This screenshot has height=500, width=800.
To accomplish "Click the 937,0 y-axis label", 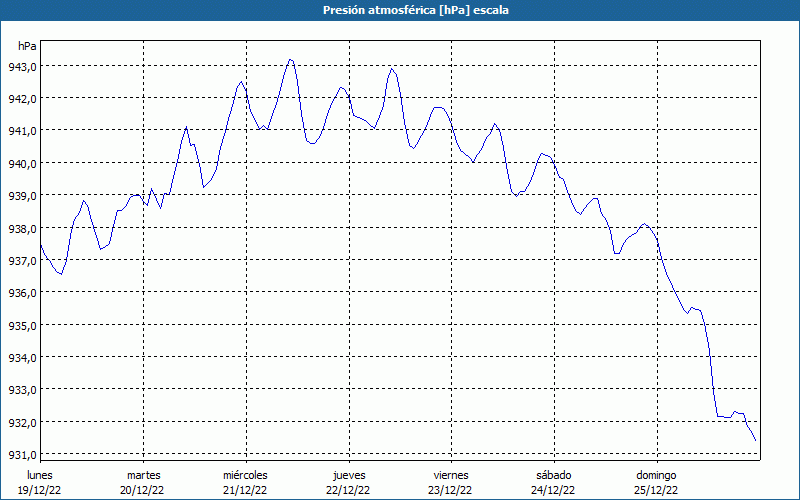I will pos(22,260).
